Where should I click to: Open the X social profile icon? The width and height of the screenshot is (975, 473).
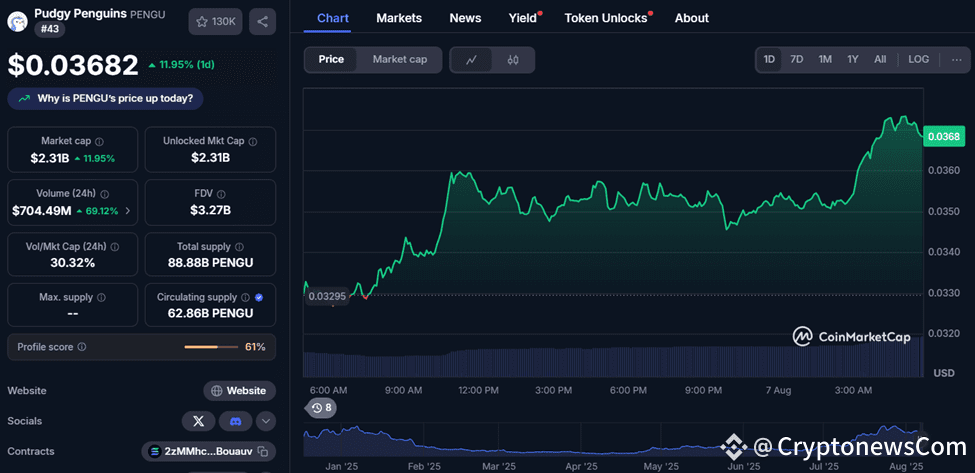pos(198,421)
